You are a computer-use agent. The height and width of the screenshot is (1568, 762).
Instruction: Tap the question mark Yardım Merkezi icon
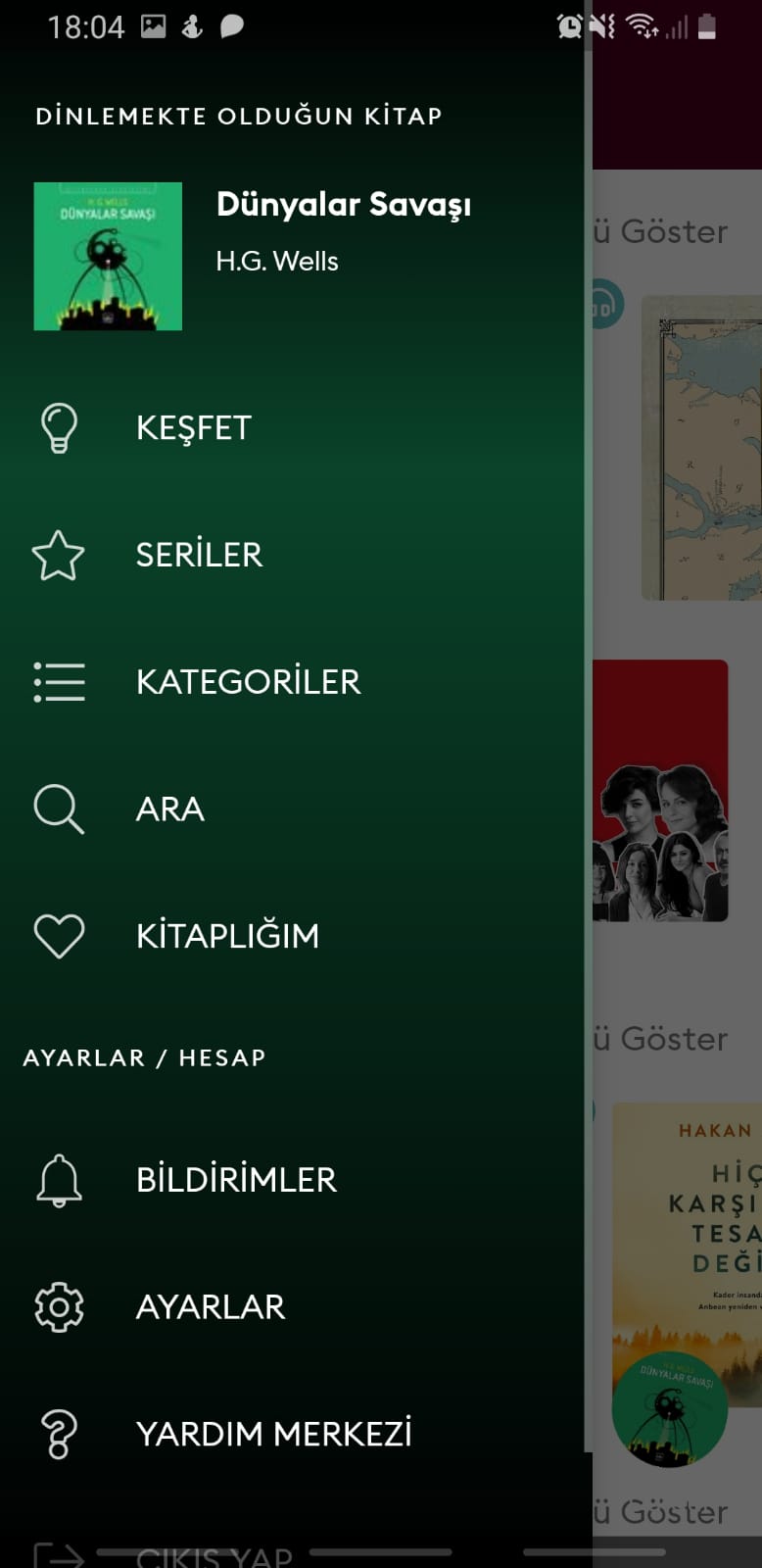pyautogui.click(x=59, y=1434)
